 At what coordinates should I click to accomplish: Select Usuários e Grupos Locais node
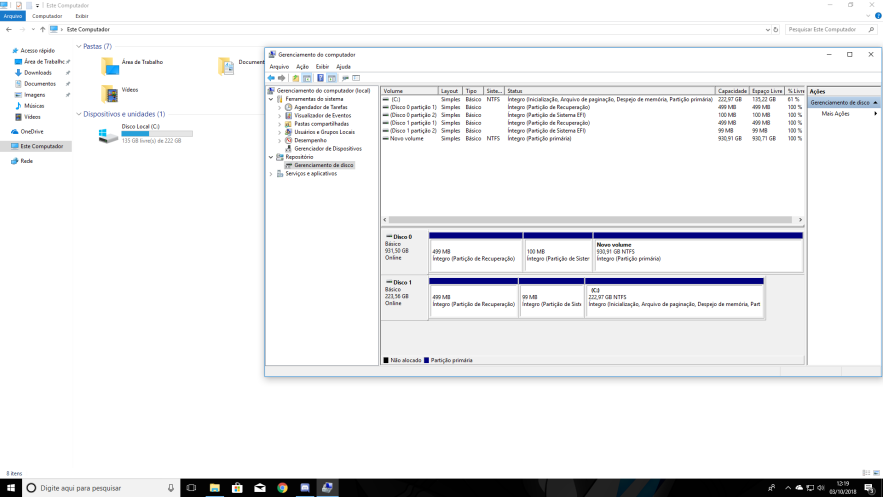point(324,132)
